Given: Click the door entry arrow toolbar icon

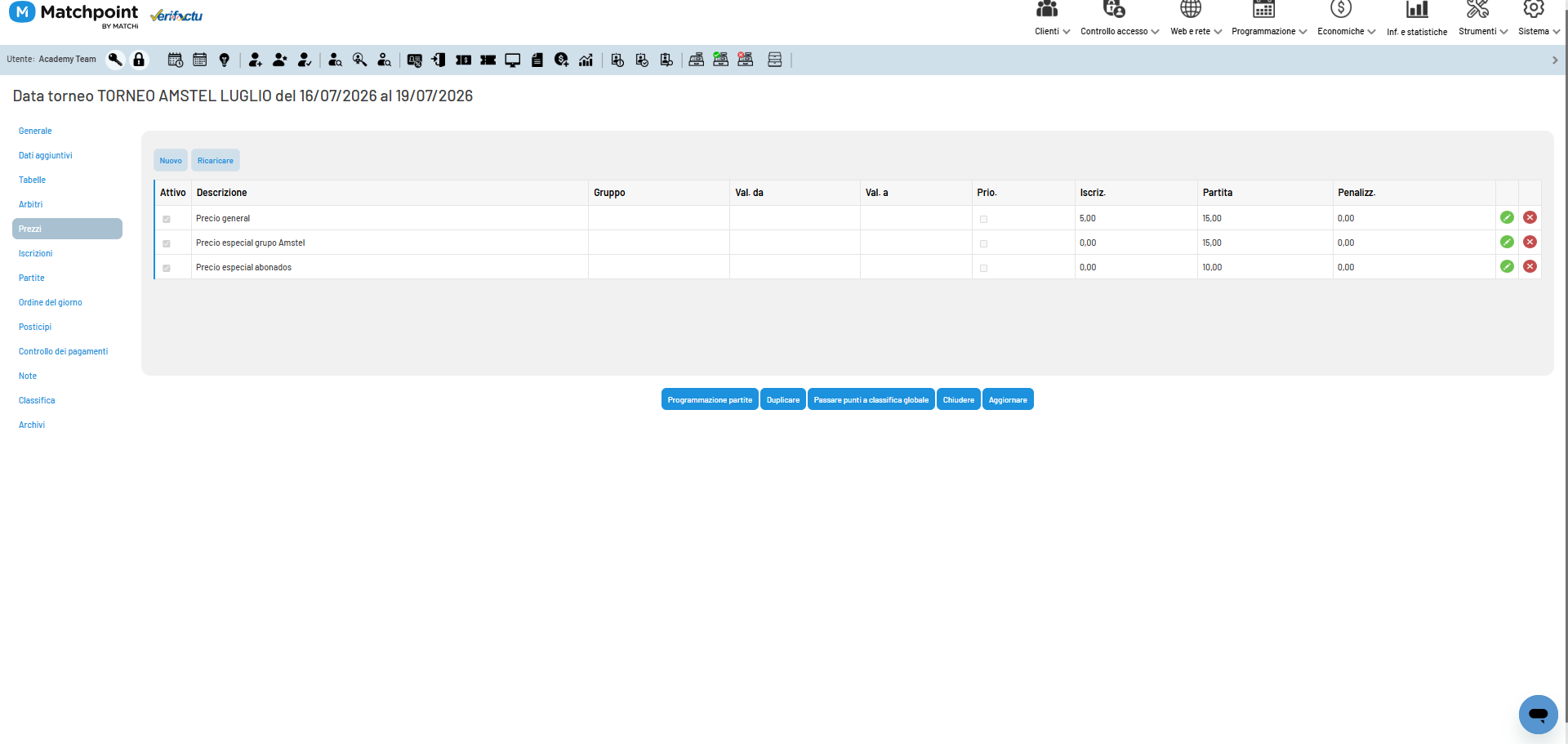Looking at the screenshot, I should click(x=439, y=60).
